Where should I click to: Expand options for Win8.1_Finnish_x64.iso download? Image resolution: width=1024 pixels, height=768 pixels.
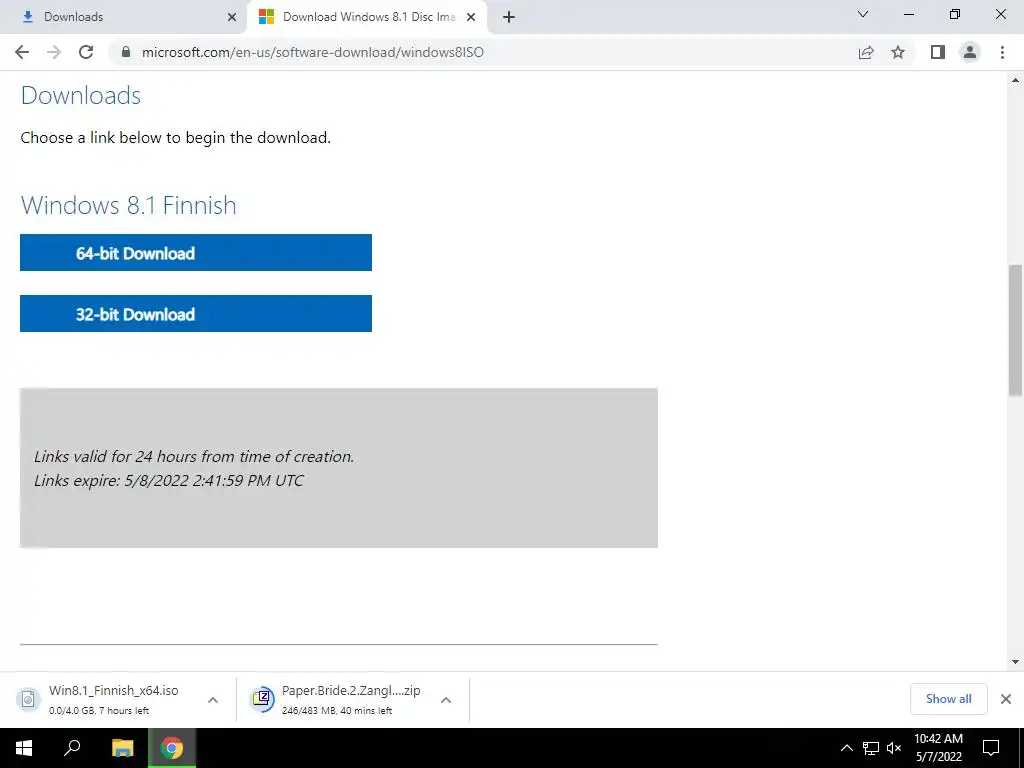click(213, 699)
